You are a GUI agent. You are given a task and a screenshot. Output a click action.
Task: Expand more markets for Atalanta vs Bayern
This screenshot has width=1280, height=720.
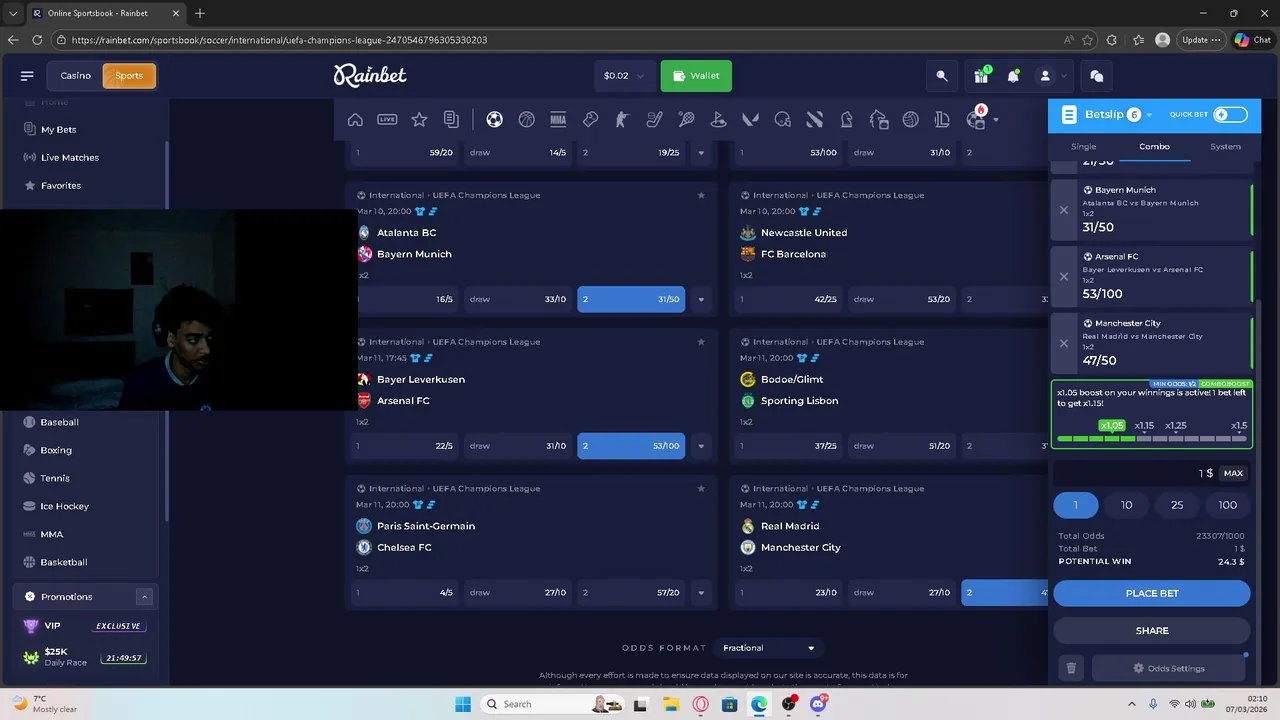click(x=701, y=299)
